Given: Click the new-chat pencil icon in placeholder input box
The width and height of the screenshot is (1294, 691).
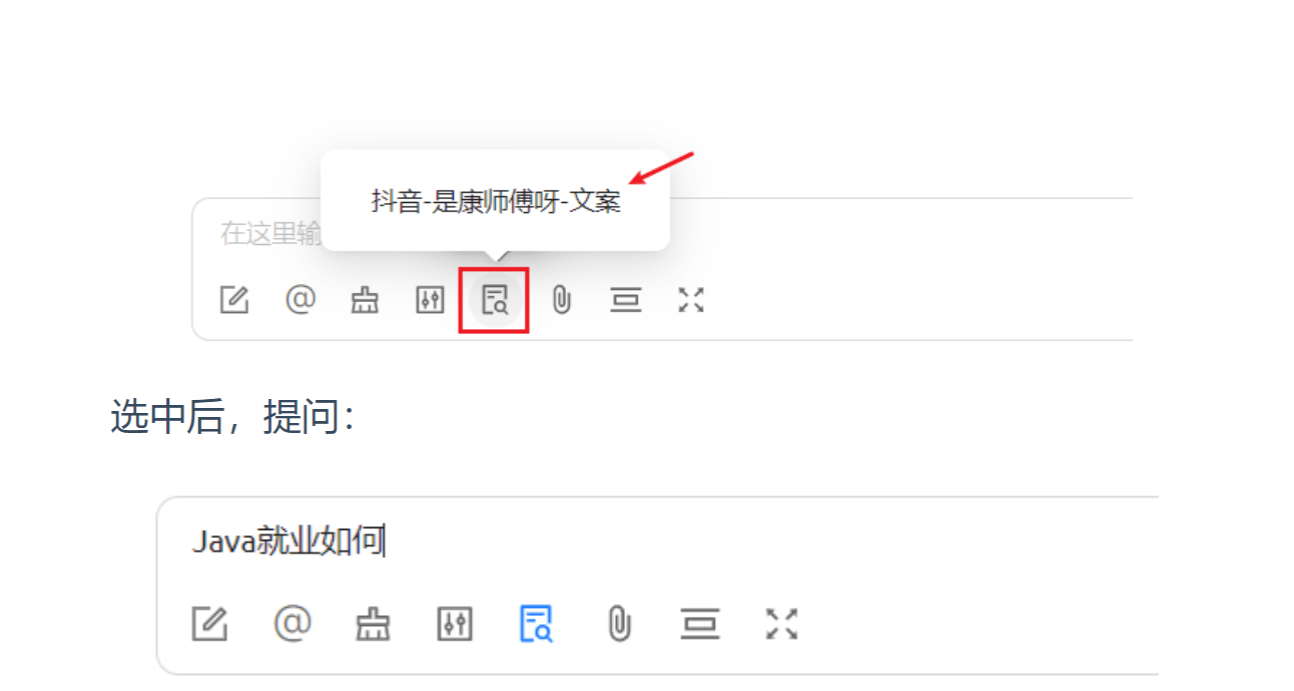Looking at the screenshot, I should (234, 300).
